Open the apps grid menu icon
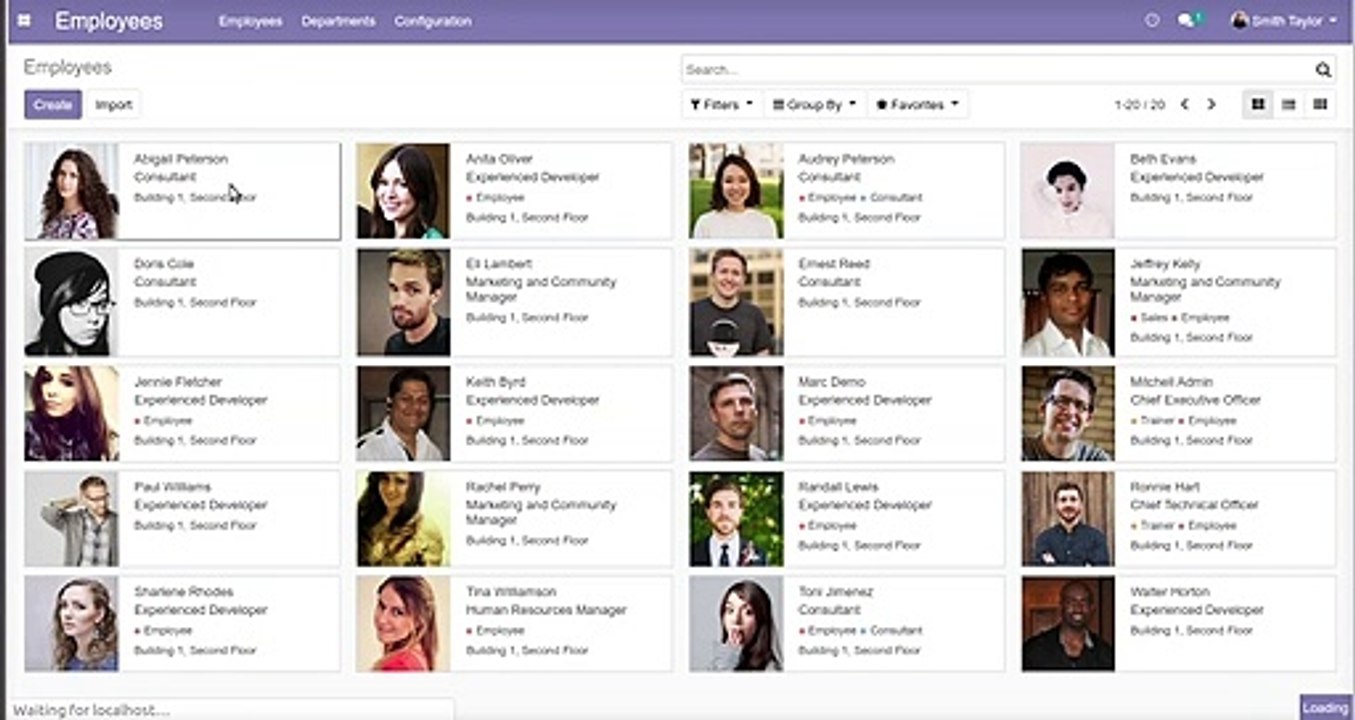Screen dimensions: 1355x720 click(24, 20)
